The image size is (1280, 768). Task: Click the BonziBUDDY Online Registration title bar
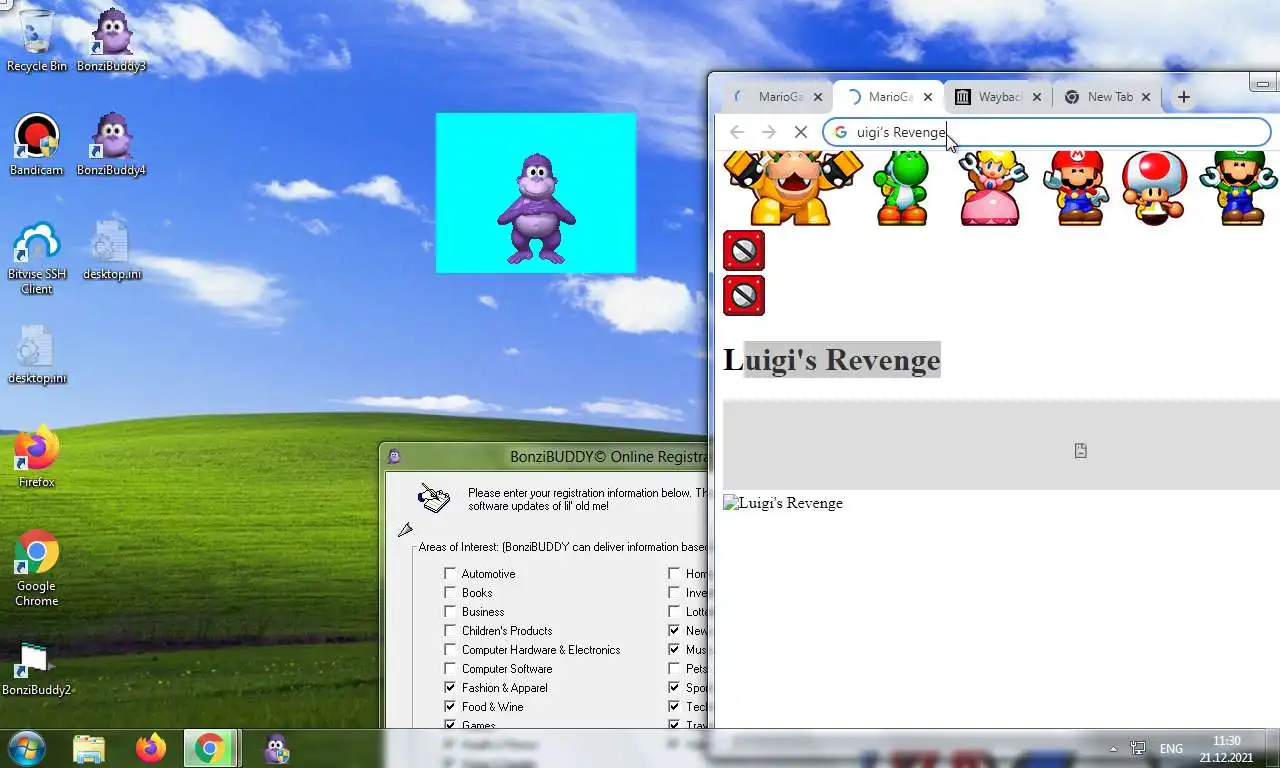pos(546,457)
